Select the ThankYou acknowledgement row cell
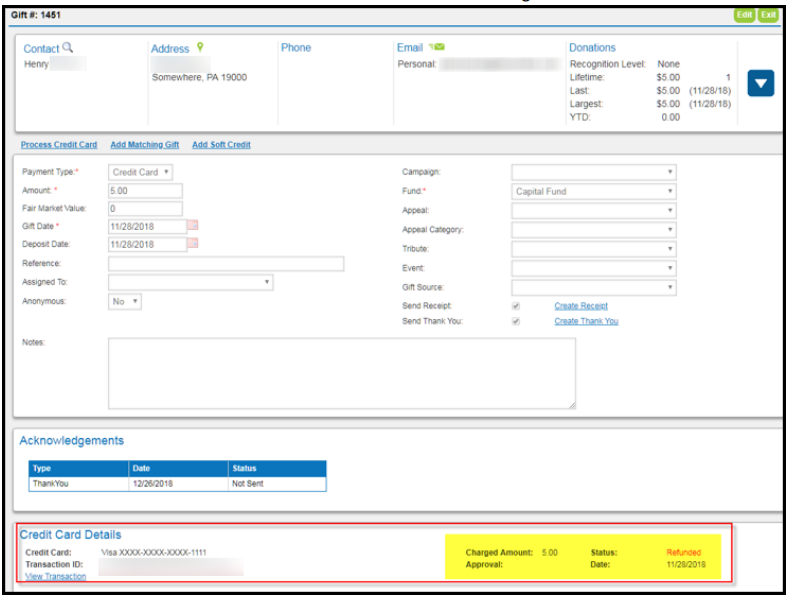Image resolution: width=786 pixels, height=597 pixels. pos(79,484)
